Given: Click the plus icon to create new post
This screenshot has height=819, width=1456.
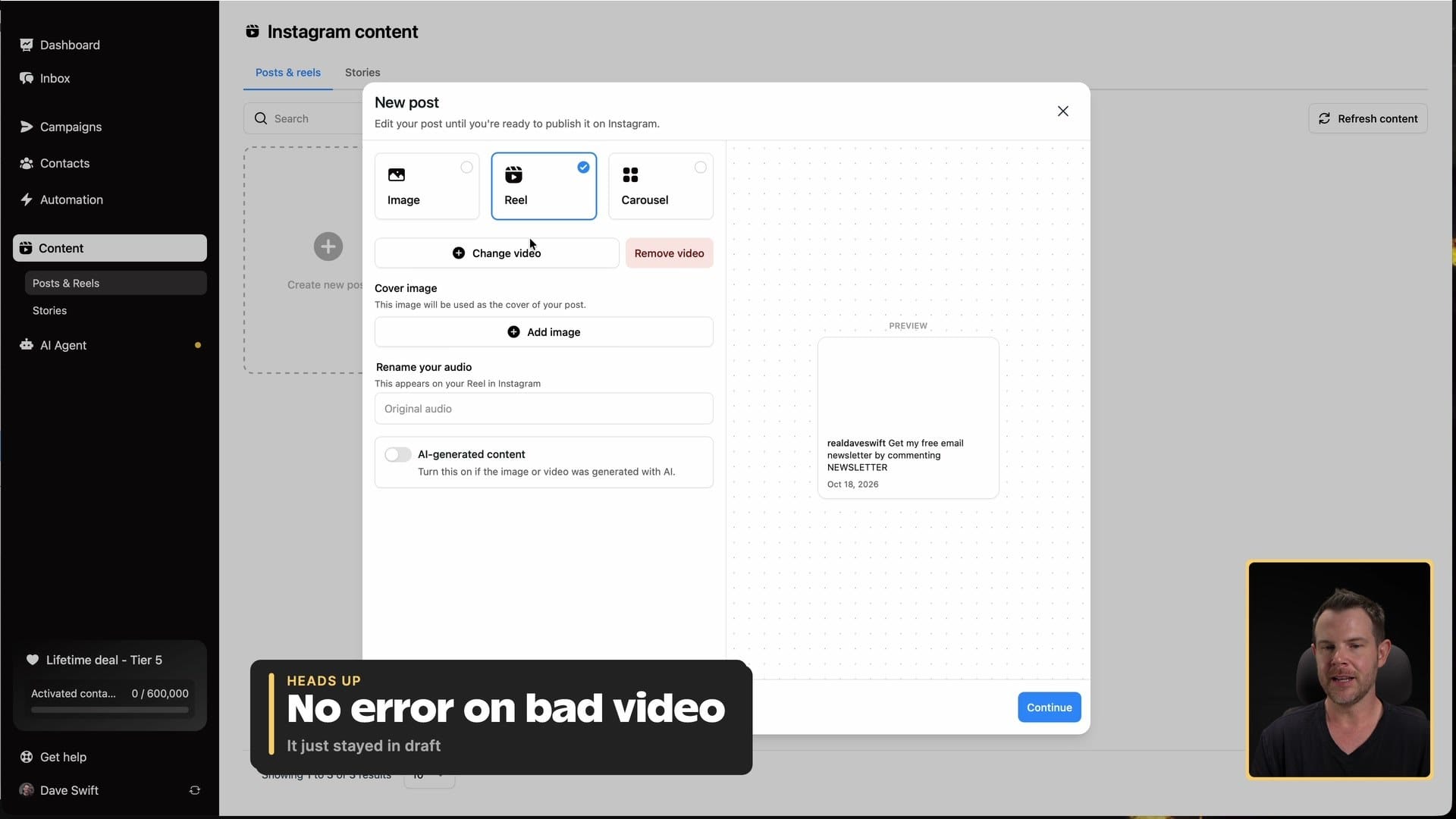Looking at the screenshot, I should click(328, 246).
